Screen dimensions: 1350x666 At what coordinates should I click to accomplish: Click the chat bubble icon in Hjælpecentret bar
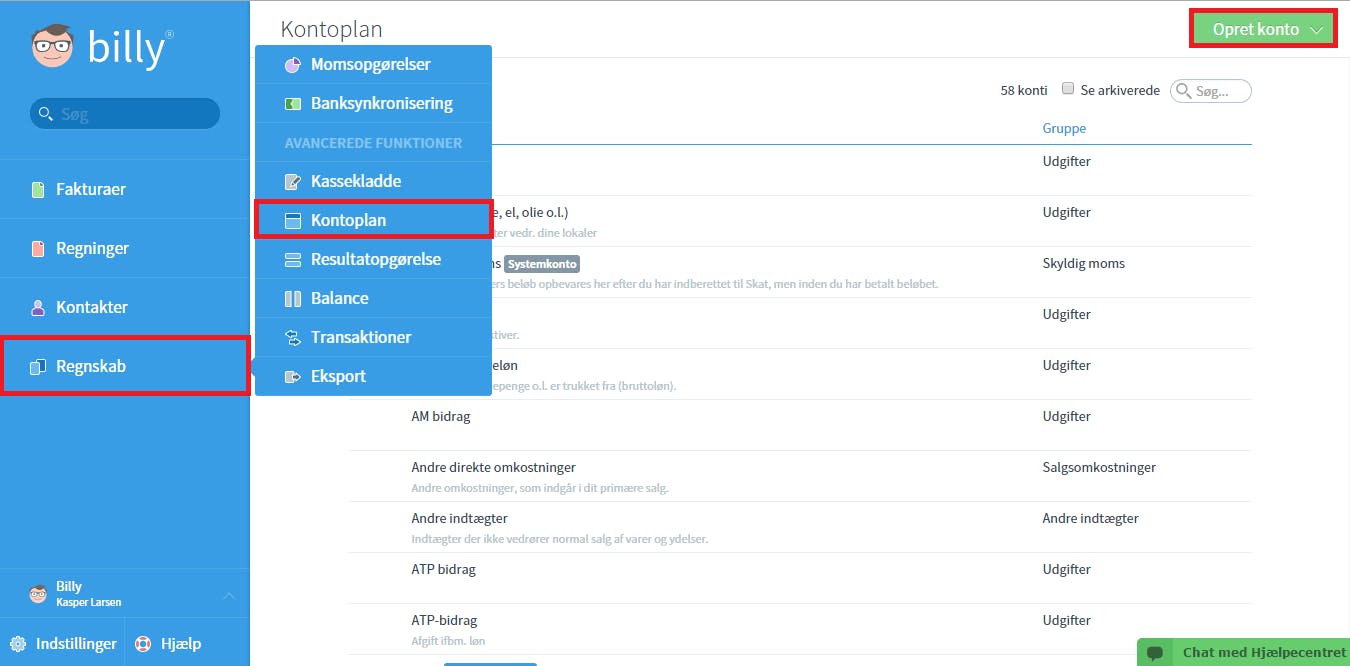(x=1155, y=653)
